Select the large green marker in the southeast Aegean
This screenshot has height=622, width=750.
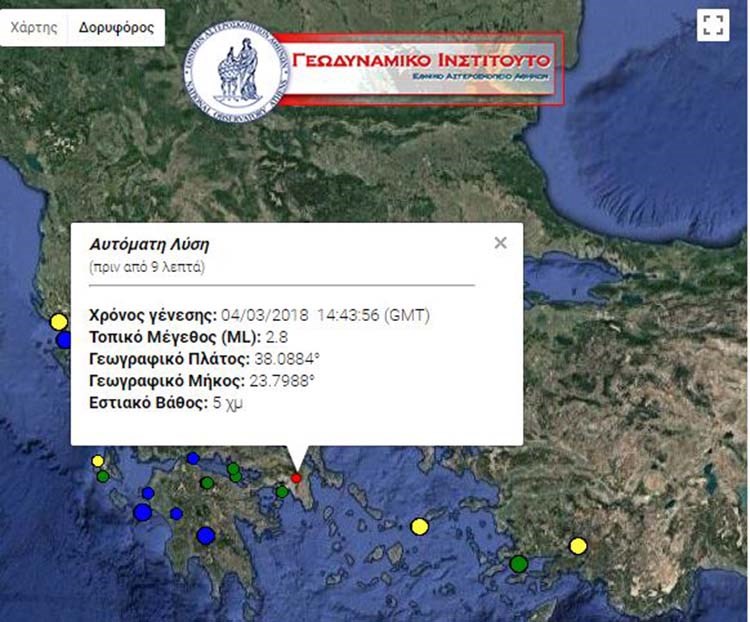coord(518,564)
